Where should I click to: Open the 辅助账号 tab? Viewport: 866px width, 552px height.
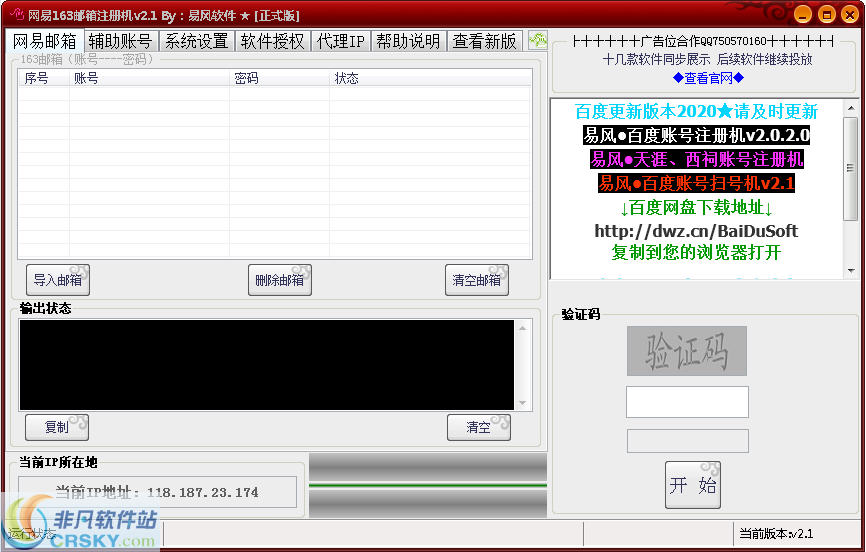pyautogui.click(x=120, y=41)
